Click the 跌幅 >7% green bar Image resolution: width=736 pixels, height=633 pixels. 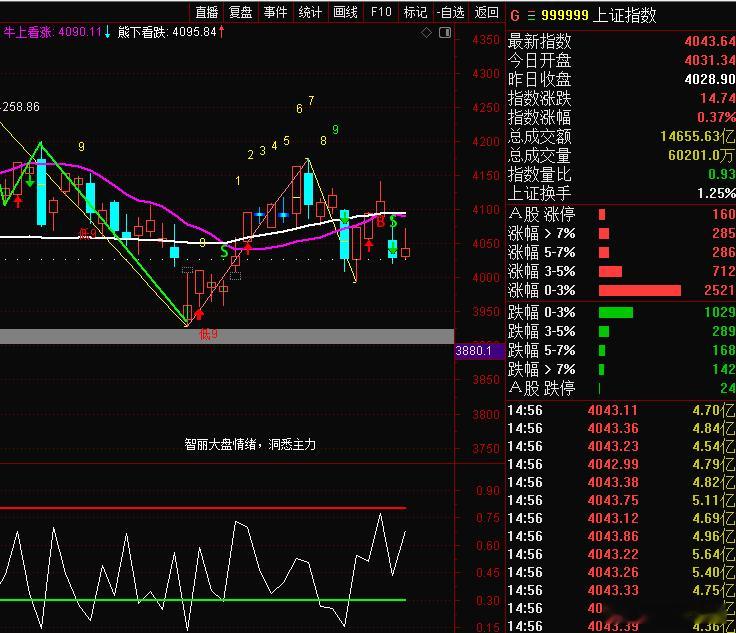(x=602, y=369)
